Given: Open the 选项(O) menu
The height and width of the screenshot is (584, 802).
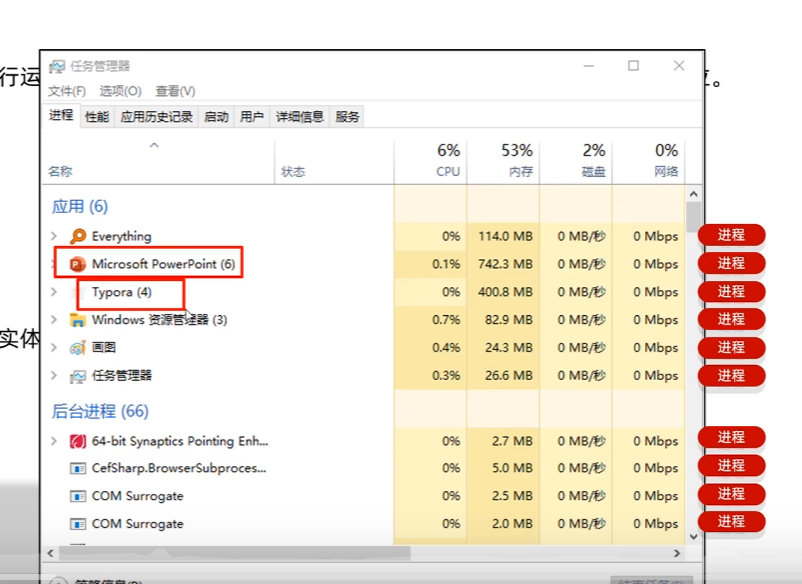Looking at the screenshot, I should click(x=120, y=91).
